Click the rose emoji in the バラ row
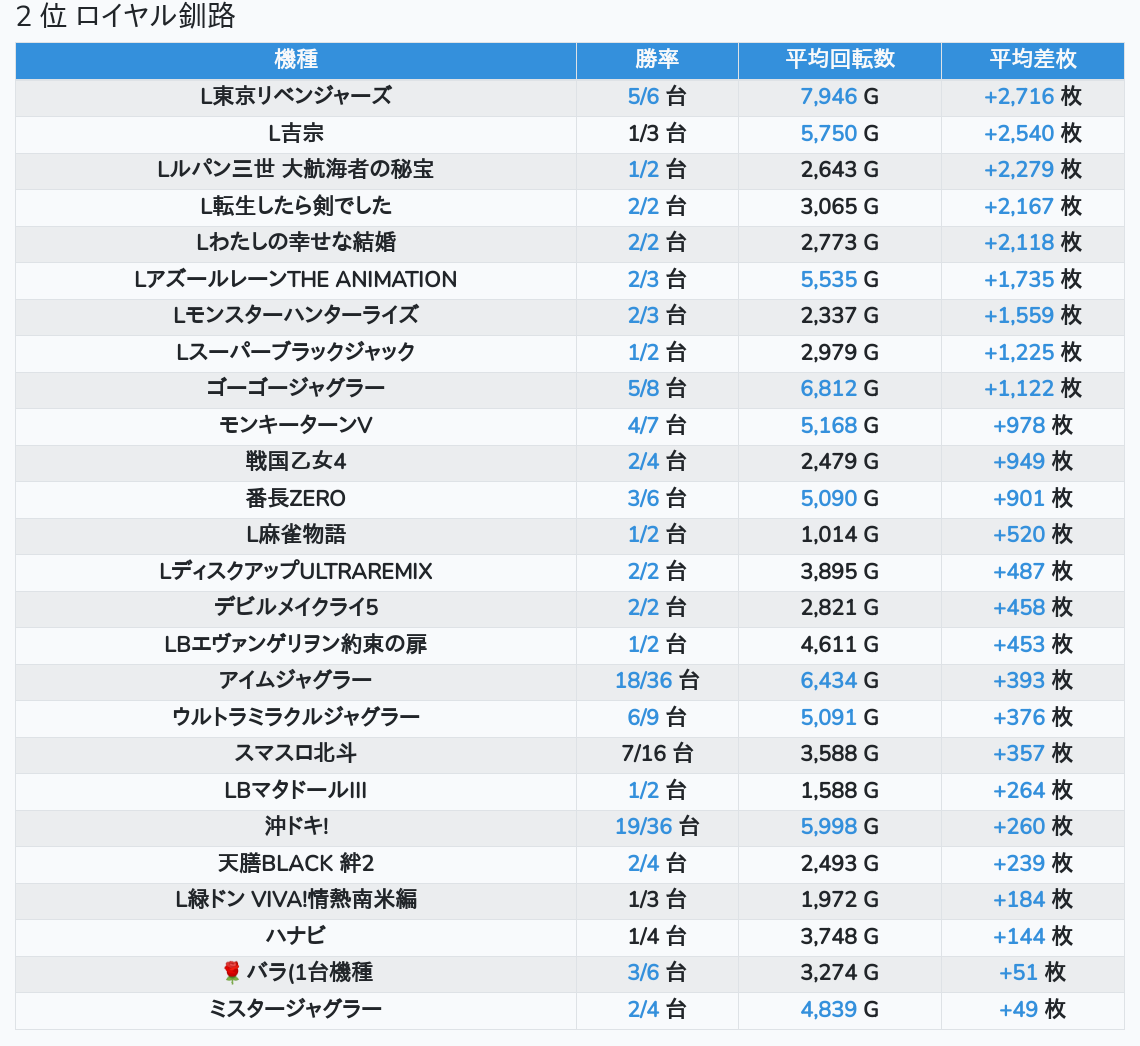 tap(232, 973)
